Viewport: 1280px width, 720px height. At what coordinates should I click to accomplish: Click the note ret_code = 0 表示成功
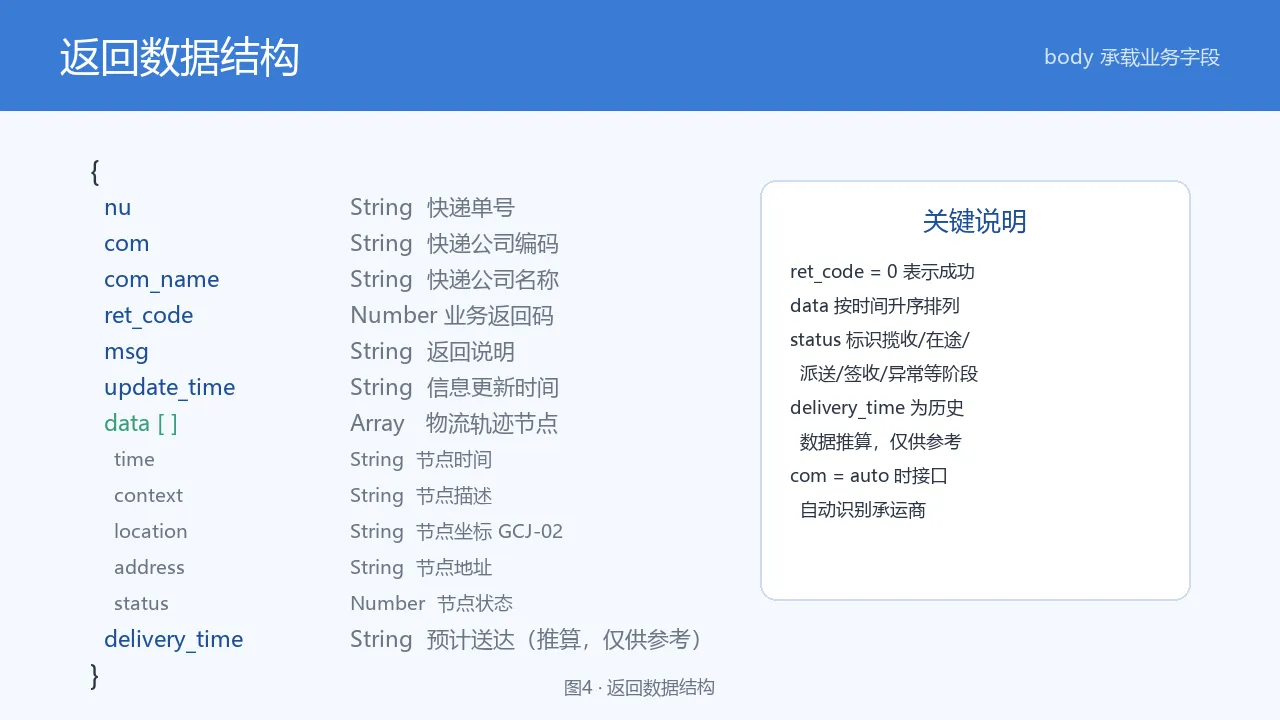pos(882,272)
